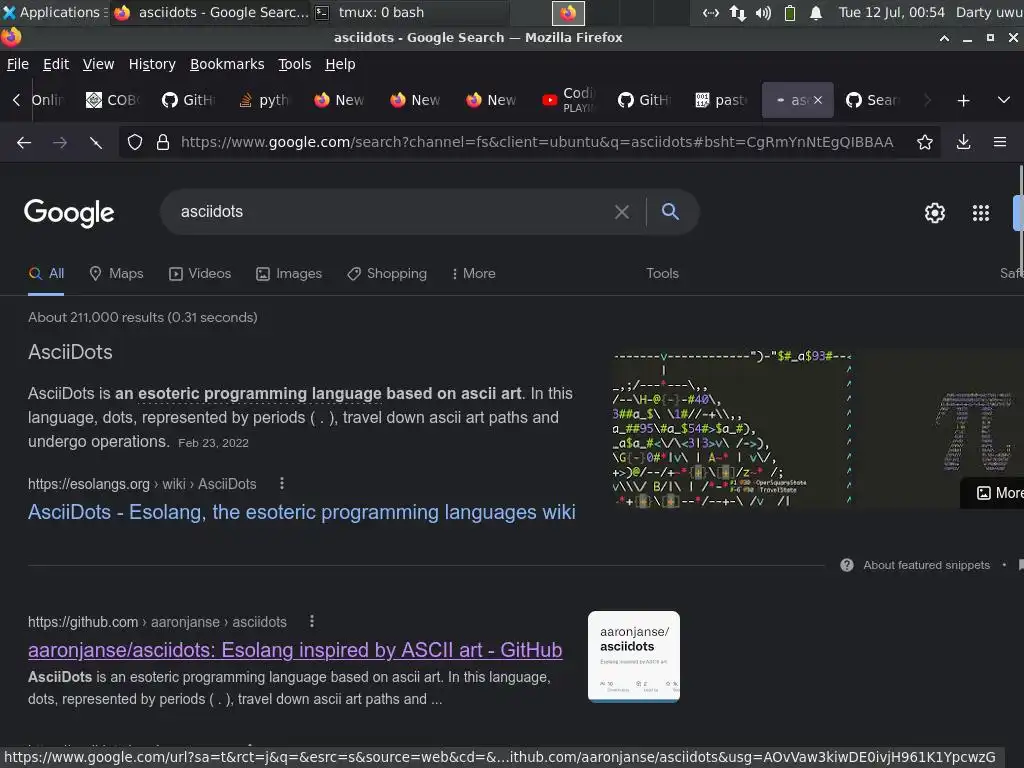Screen dimensions: 1024x768
Task: Check the battery indicator in the tray
Action: click(790, 12)
